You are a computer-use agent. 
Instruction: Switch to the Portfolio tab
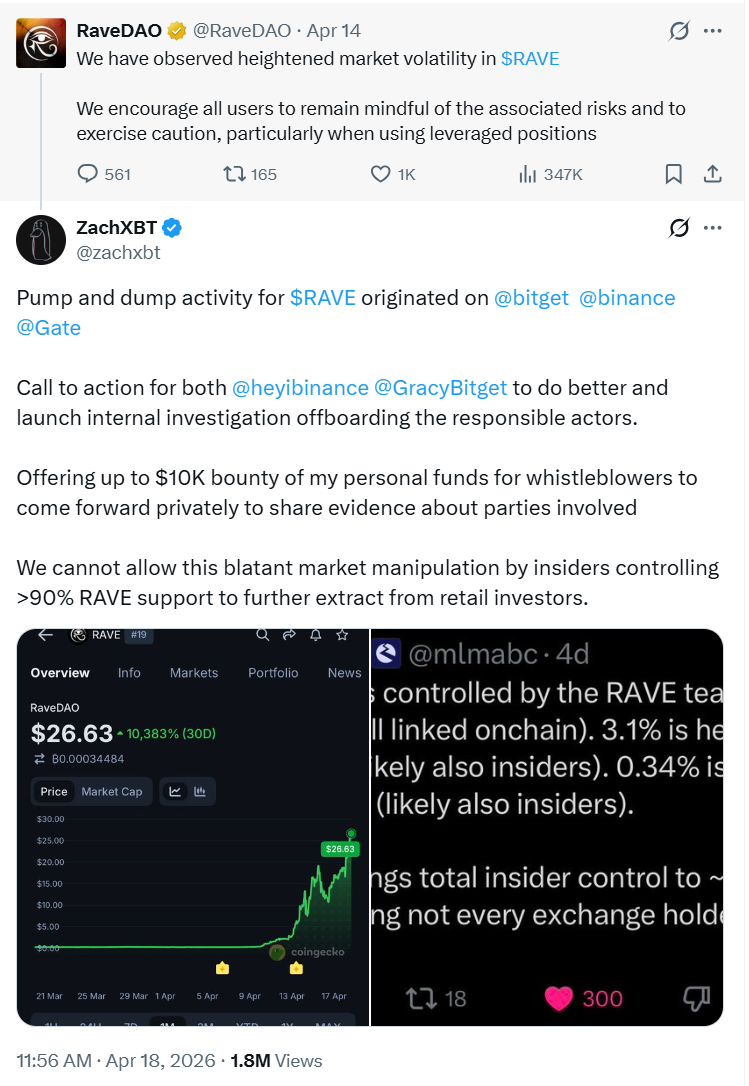coord(273,673)
